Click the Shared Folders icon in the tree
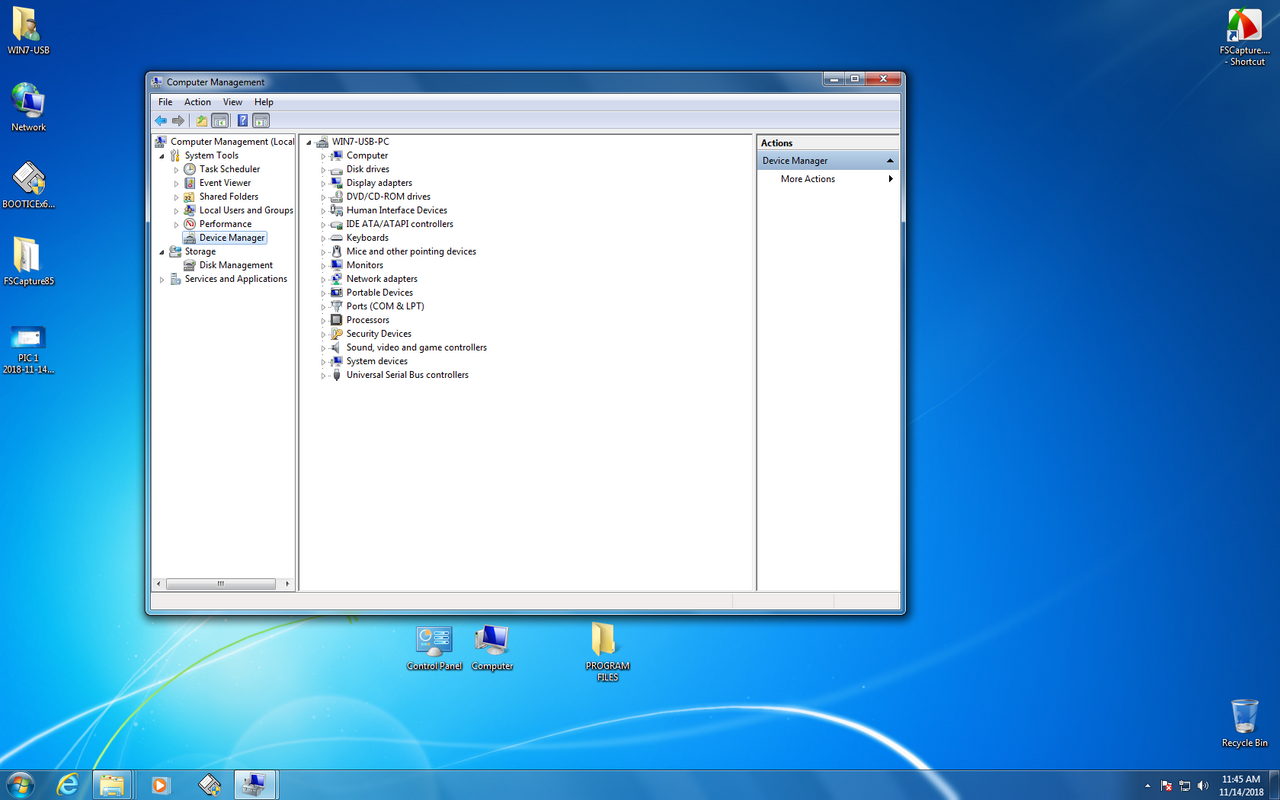Screen dimensions: 1280x800 (x=190, y=197)
